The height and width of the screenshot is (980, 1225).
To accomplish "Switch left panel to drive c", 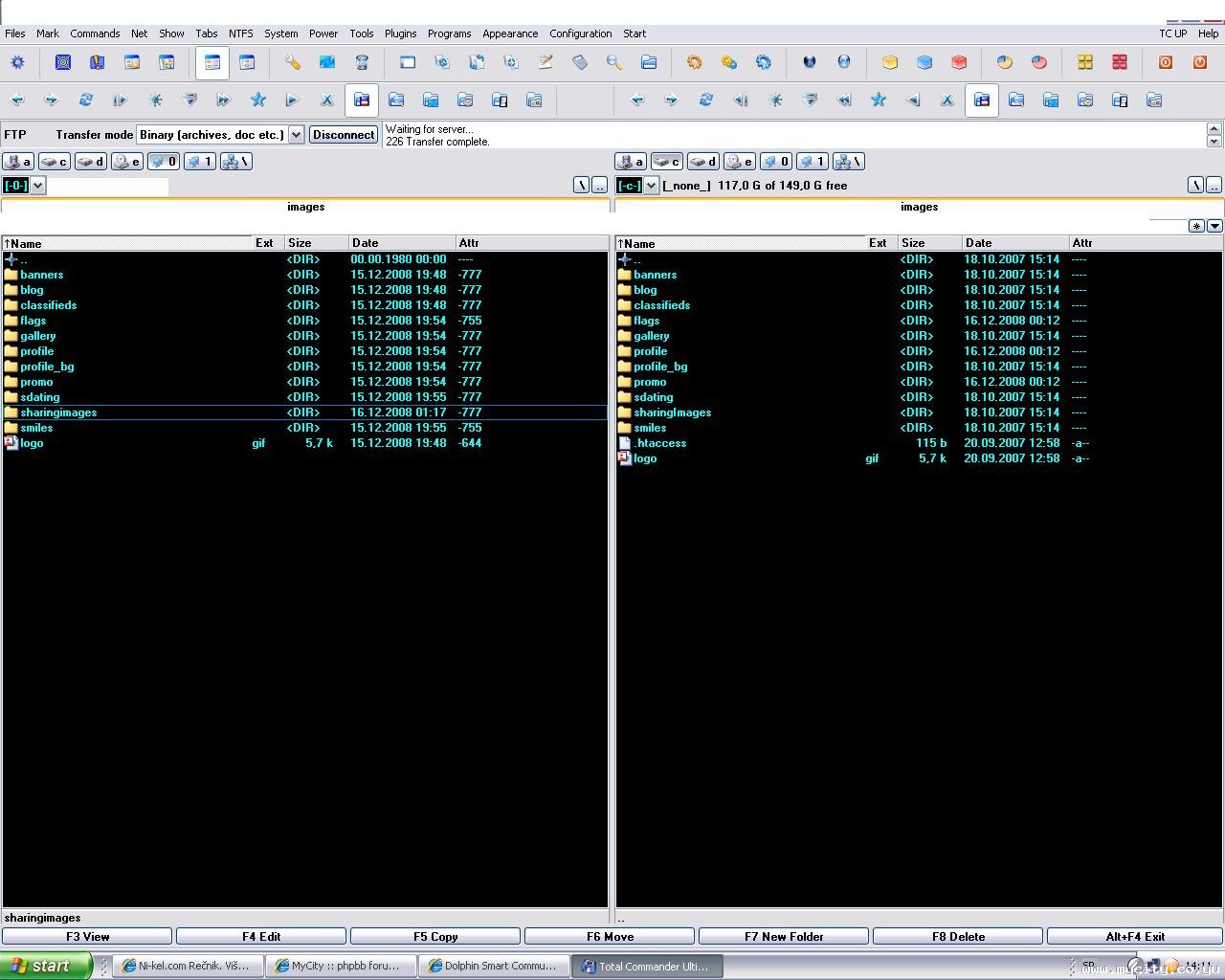I will [54, 162].
